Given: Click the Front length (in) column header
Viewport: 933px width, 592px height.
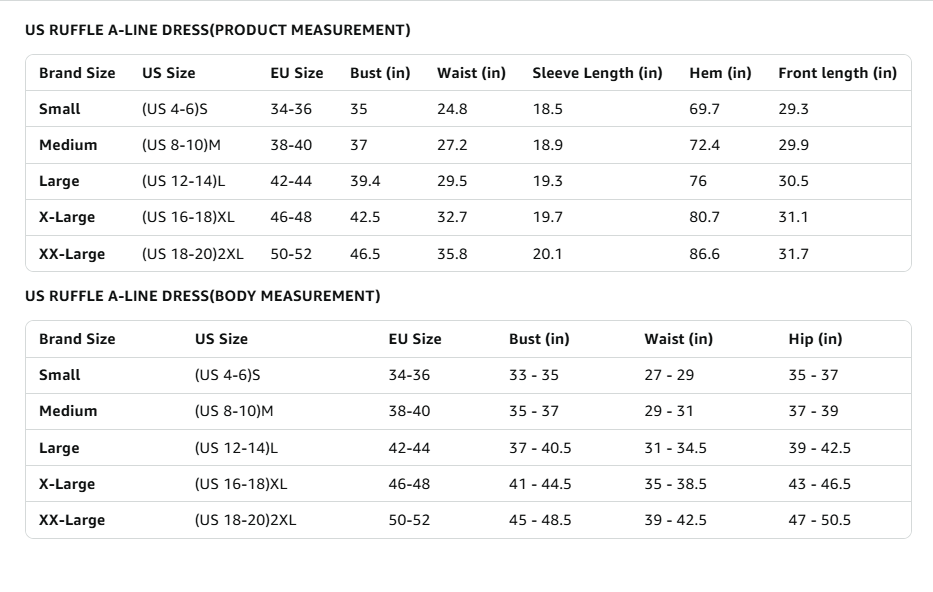Looking at the screenshot, I should (837, 73).
